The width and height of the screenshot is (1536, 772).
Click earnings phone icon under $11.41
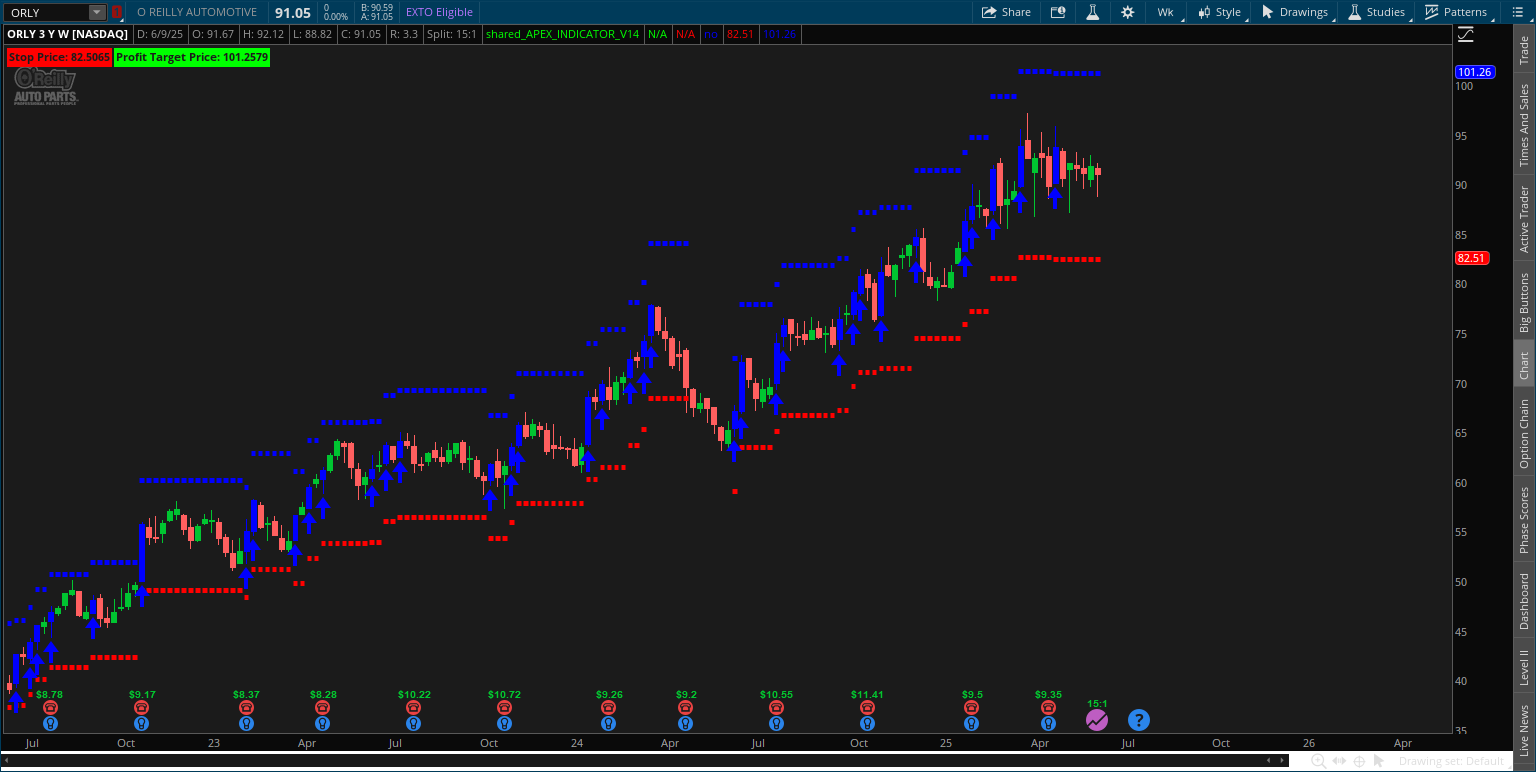[x=867, y=707]
